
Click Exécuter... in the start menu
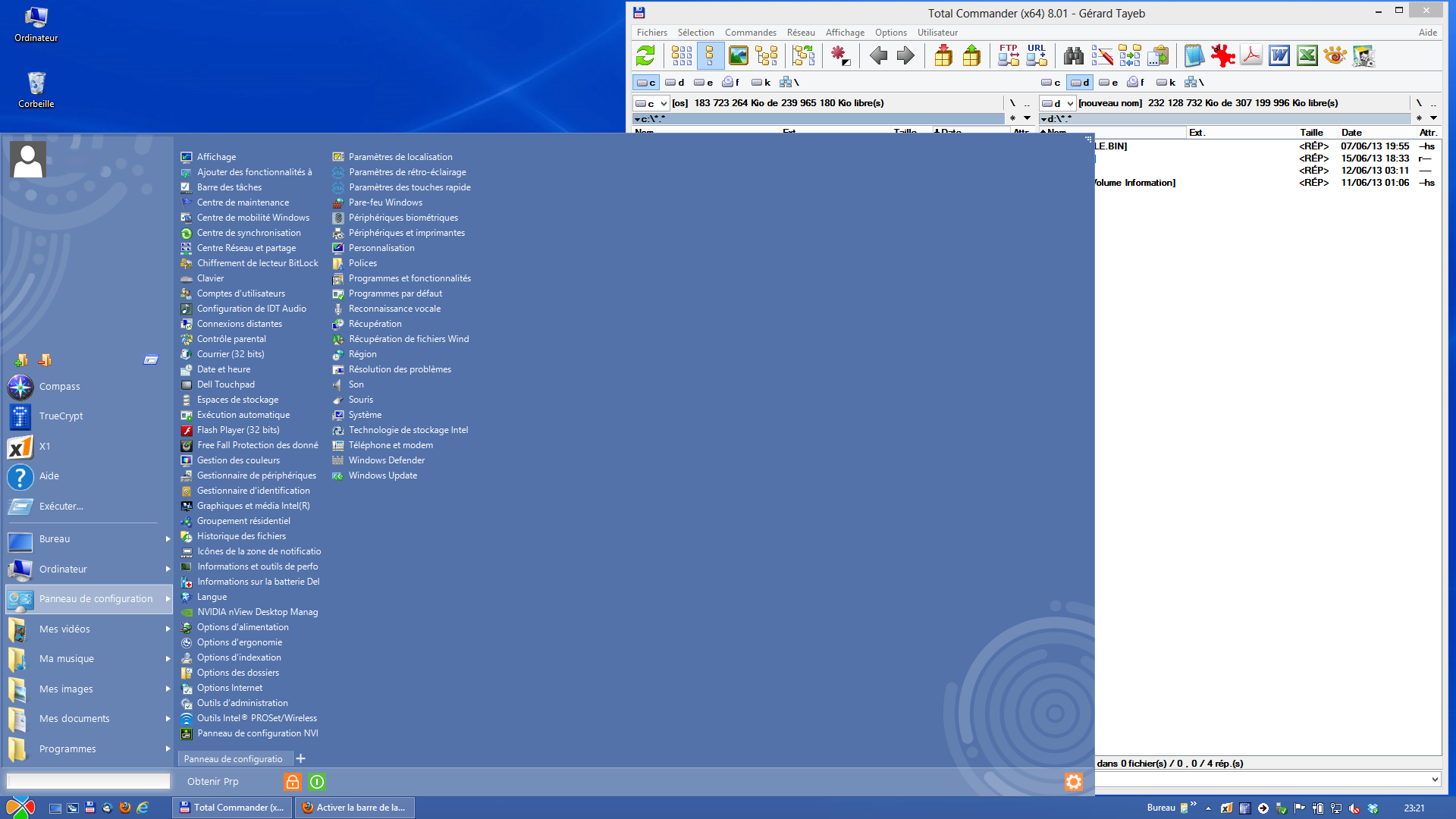pyautogui.click(x=61, y=507)
